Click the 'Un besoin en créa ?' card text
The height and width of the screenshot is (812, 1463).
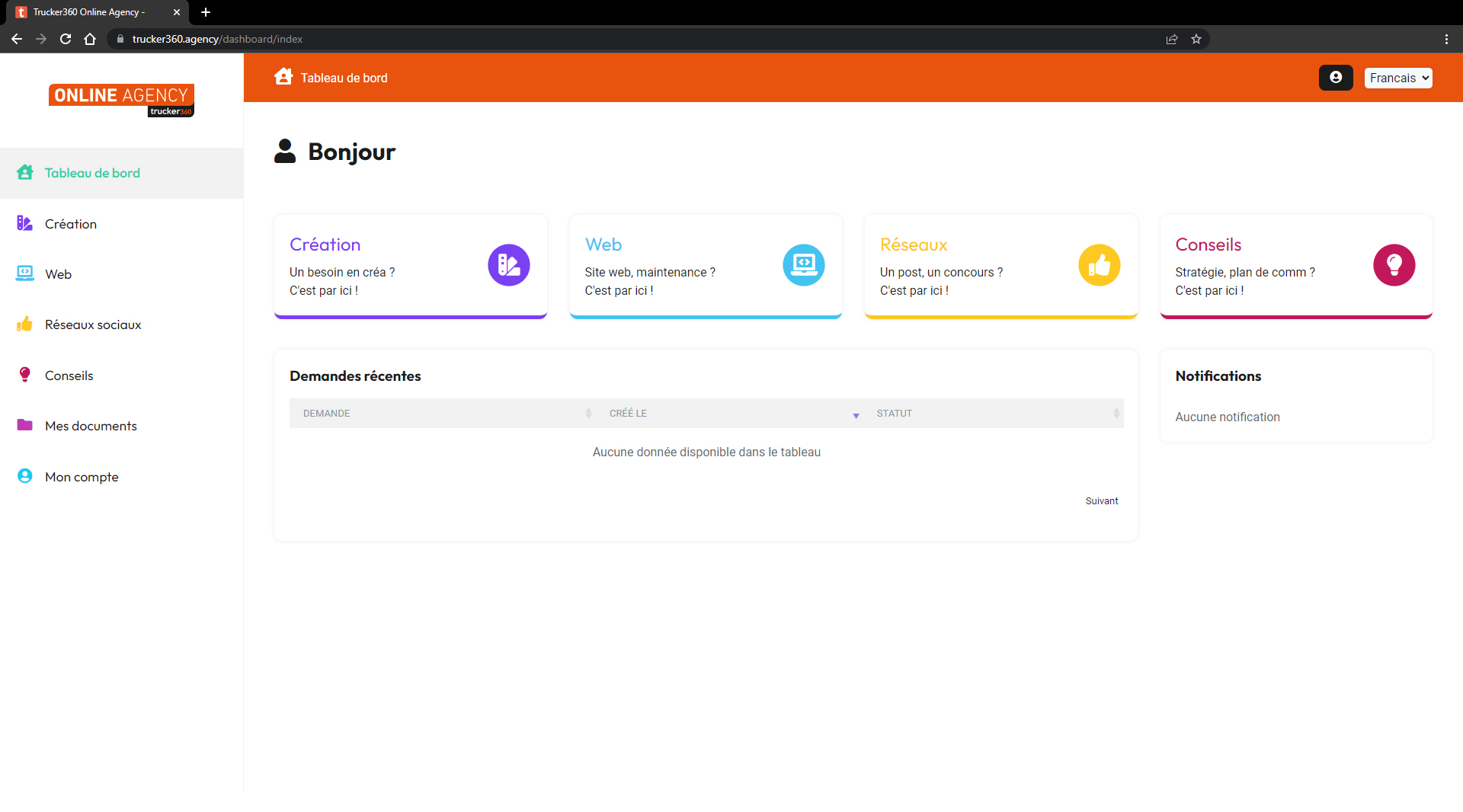coord(342,272)
